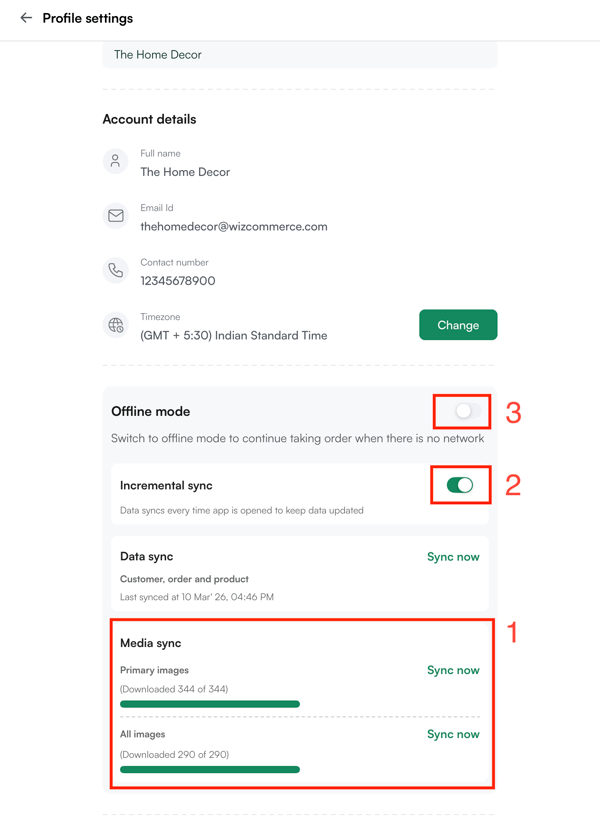This screenshot has width=600, height=816.
Task: Click the back arrow icon
Action: (x=26, y=18)
